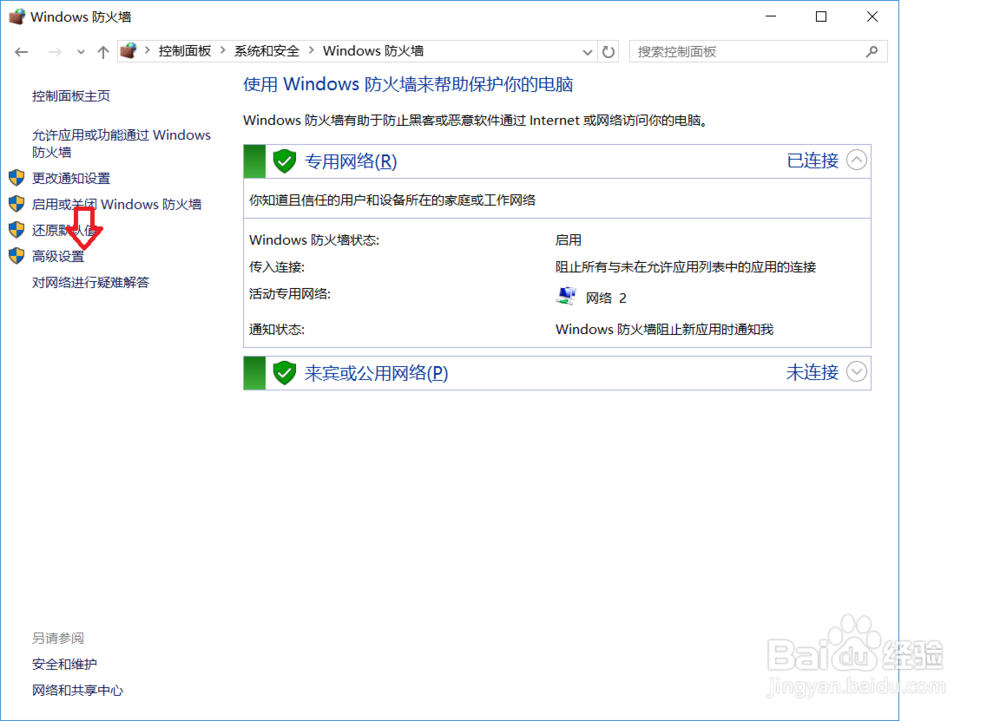Screen dimensions: 1000x721
Task: Open 网络和共享中心 link
Action: [x=78, y=690]
